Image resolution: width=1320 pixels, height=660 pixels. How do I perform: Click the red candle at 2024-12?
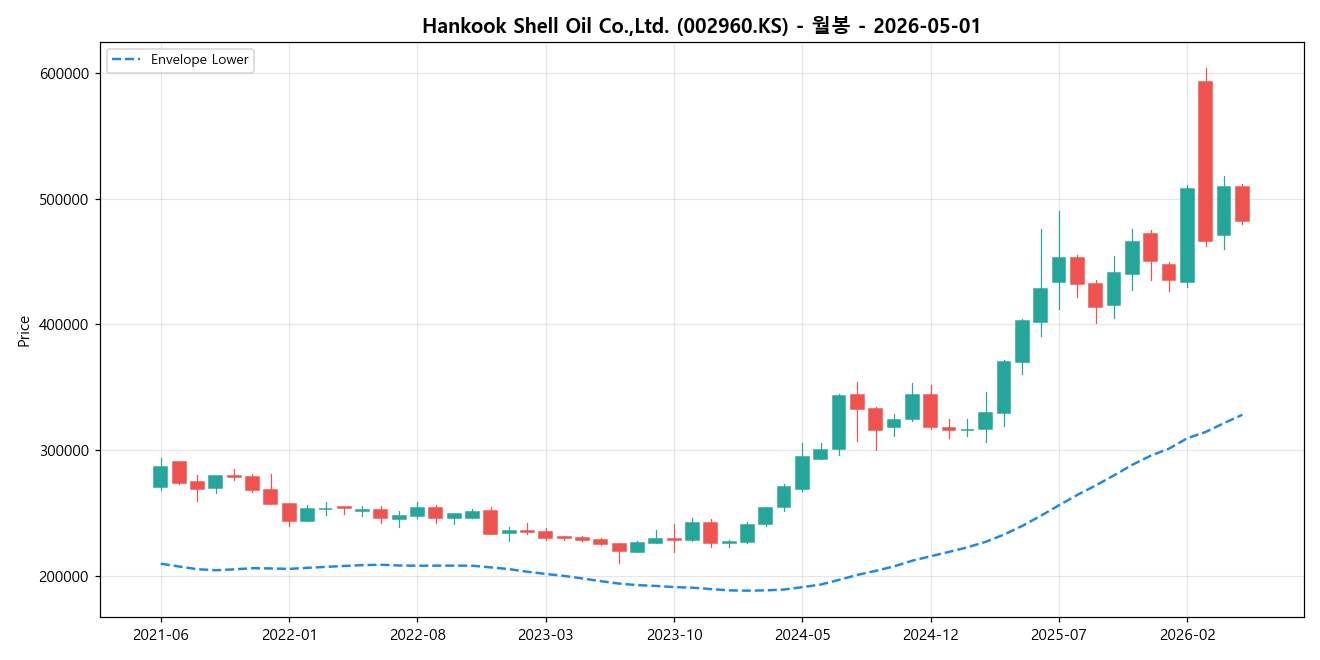pos(930,411)
